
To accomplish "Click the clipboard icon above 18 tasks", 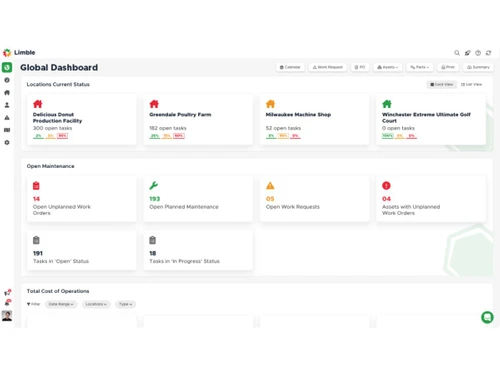I will coord(153,240).
